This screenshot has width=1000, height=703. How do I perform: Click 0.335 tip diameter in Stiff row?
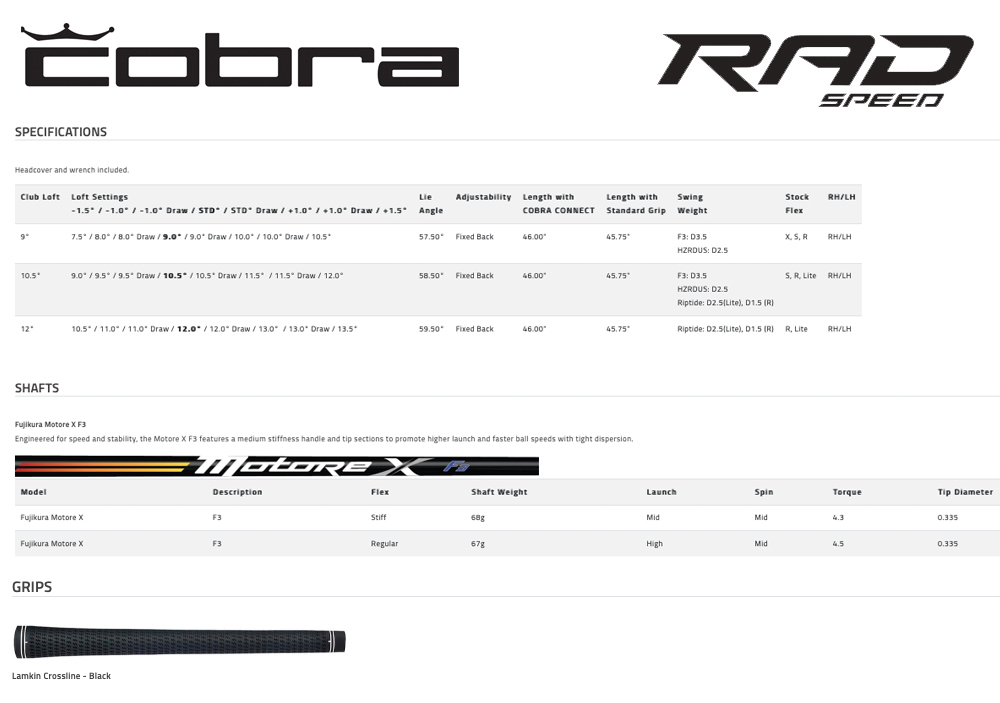pos(948,517)
